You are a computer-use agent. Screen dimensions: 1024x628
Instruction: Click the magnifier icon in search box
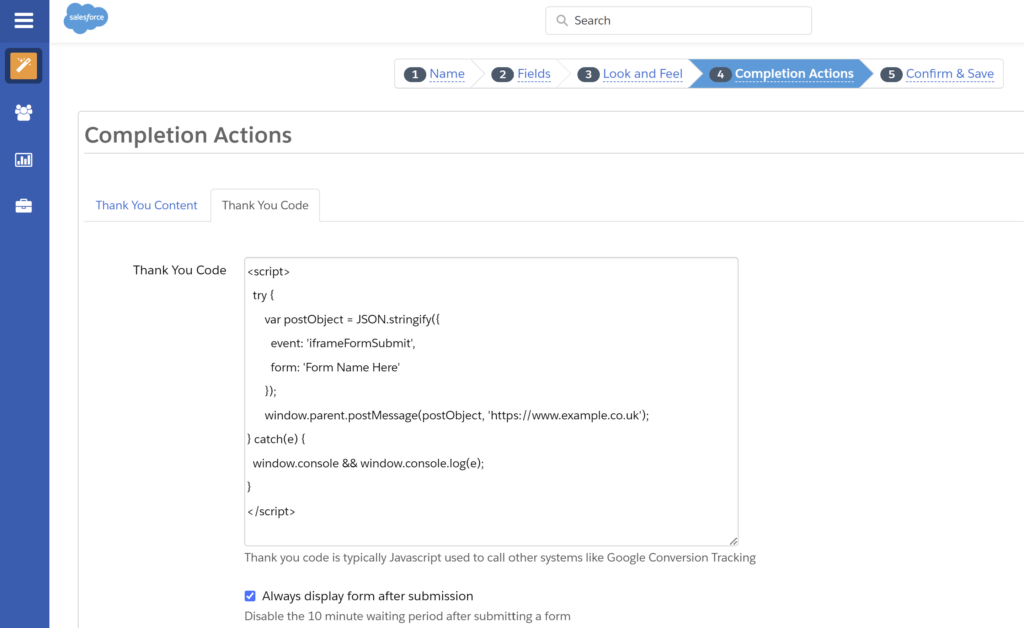click(562, 20)
